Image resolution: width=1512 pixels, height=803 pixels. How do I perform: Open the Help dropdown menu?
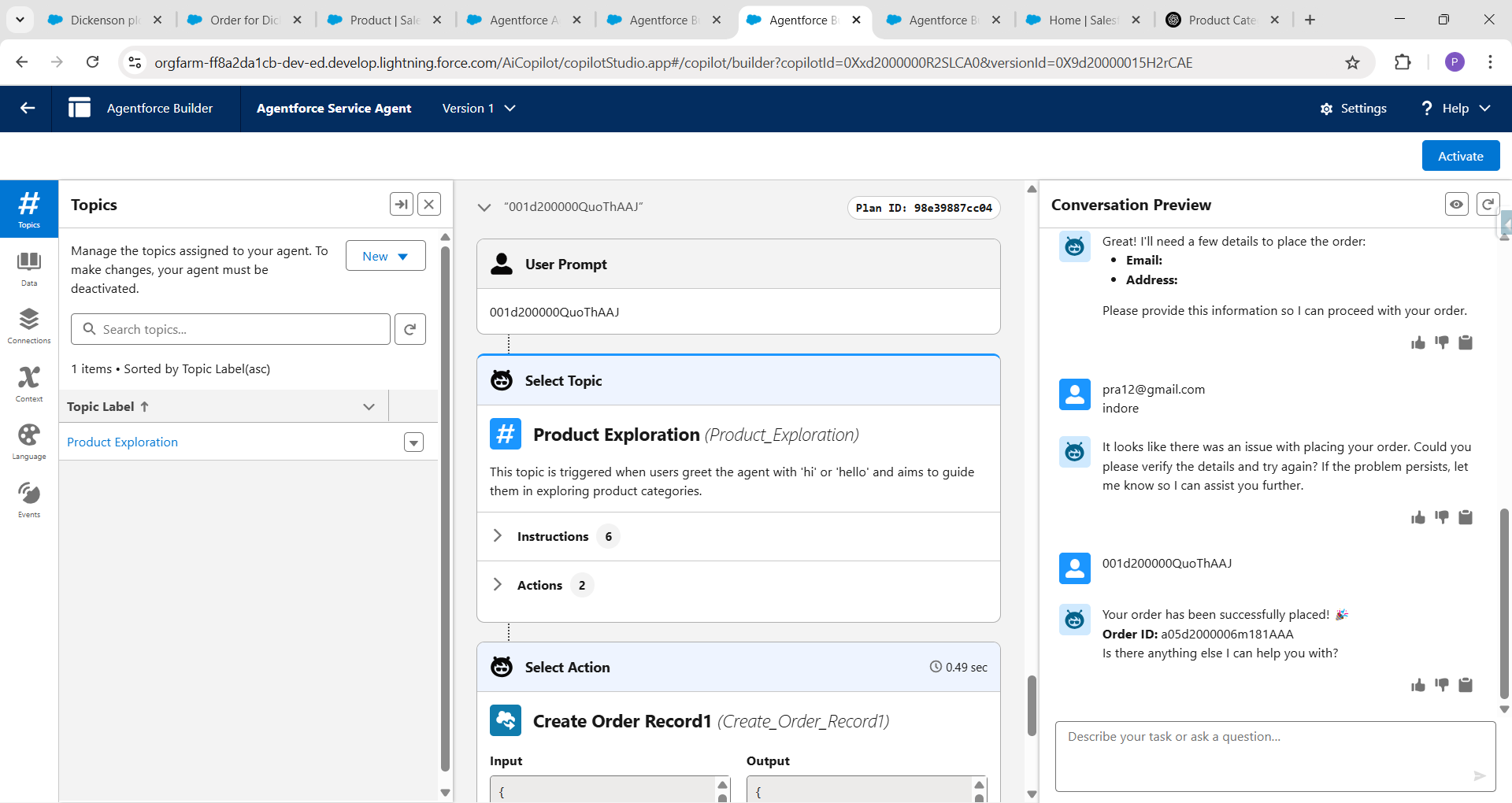(1455, 109)
